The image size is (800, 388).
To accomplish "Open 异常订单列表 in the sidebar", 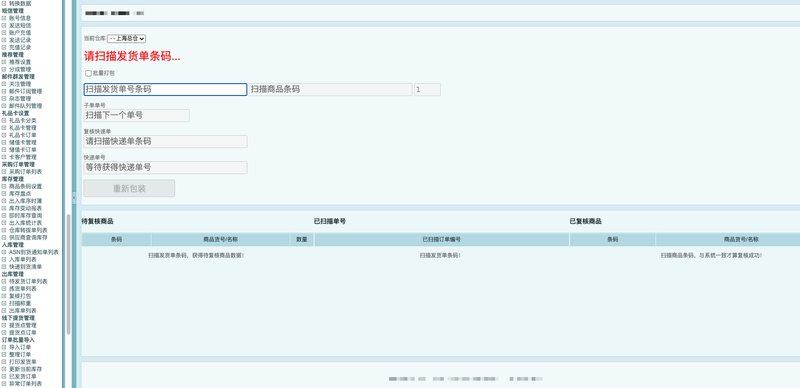I will (26, 383).
